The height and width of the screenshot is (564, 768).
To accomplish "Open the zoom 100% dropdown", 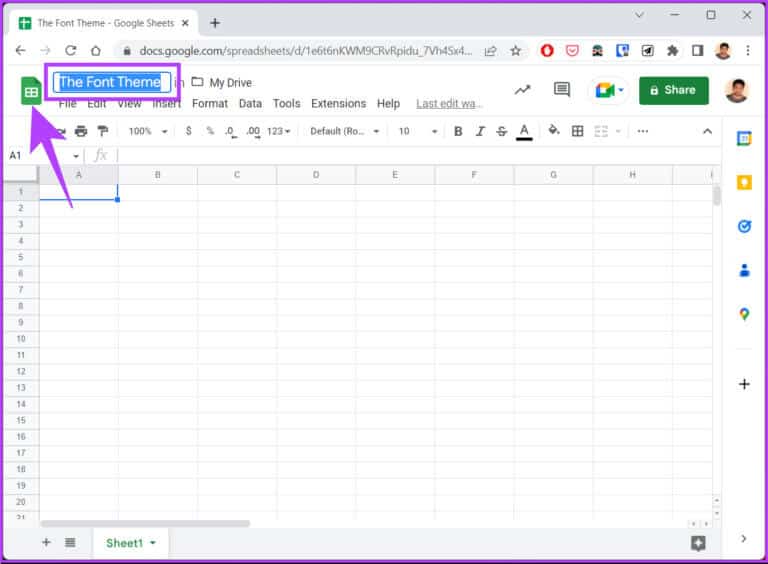I will [146, 131].
